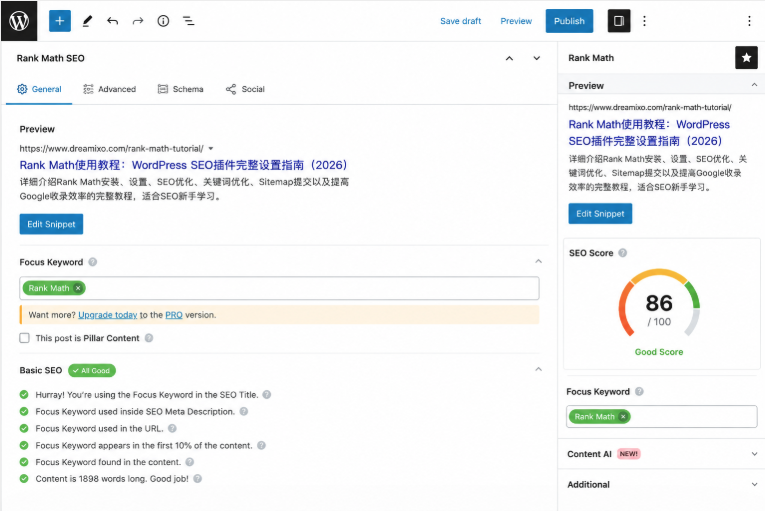Open help for main Focus Keyword heading

(x=92, y=262)
